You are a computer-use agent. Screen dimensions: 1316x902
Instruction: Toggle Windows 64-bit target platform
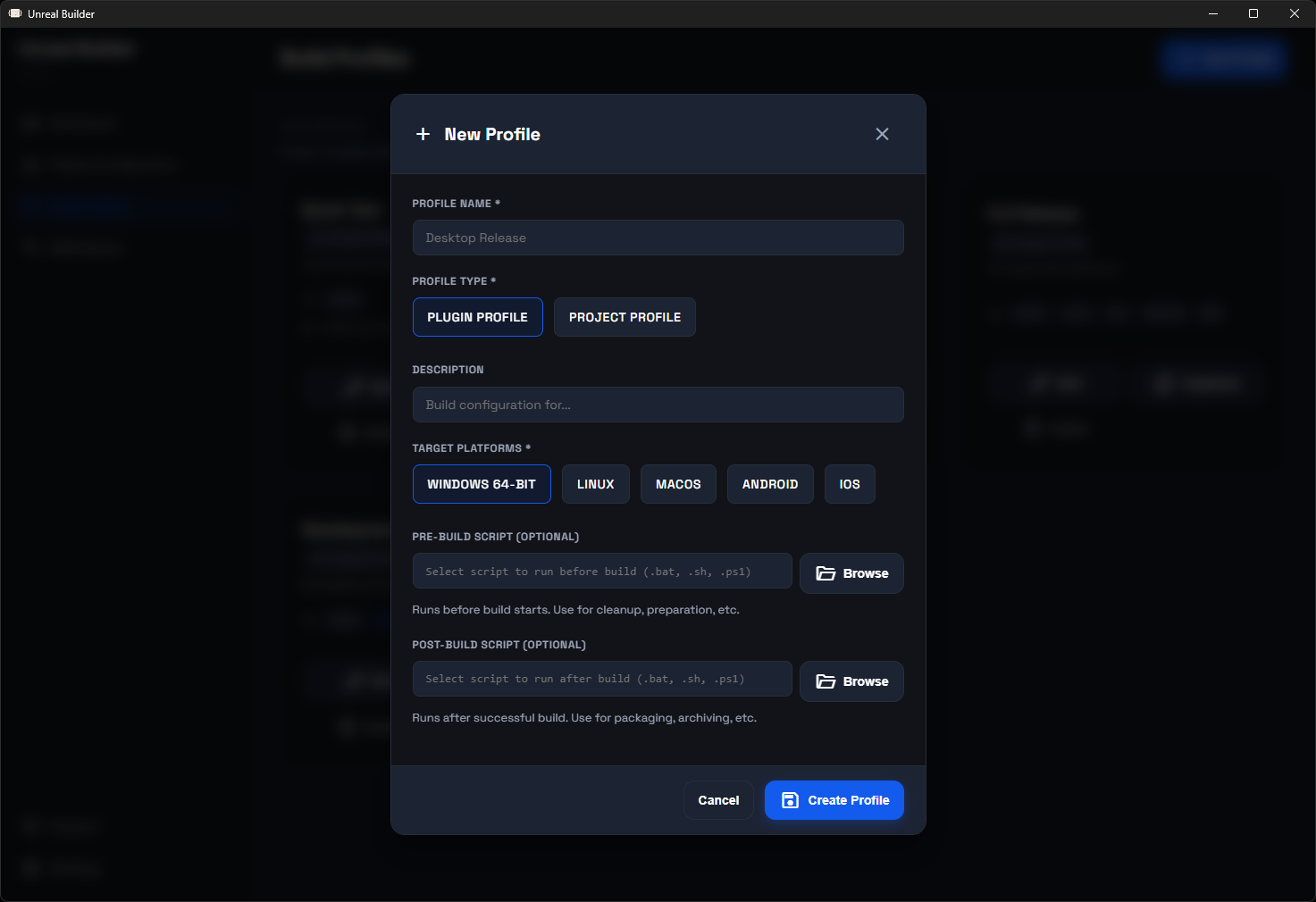click(x=482, y=484)
